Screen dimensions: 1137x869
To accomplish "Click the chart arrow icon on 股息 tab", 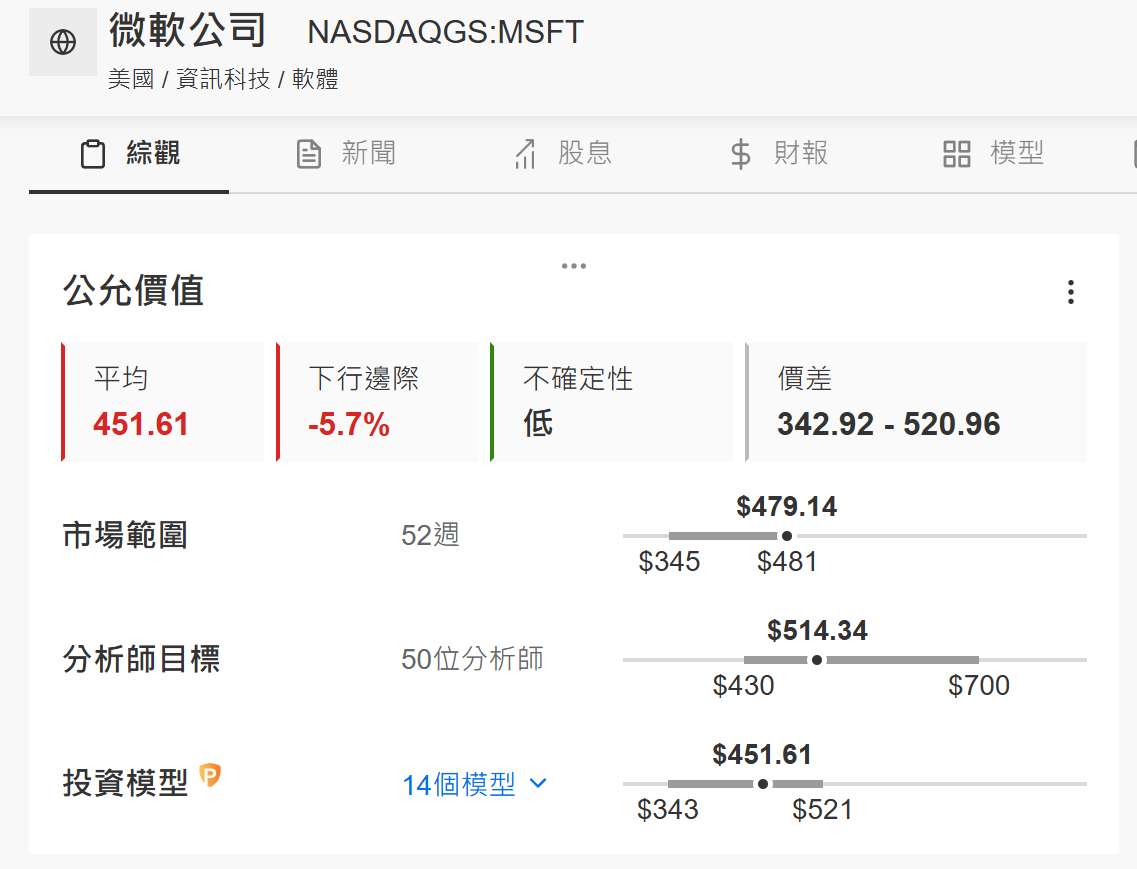I will tap(526, 154).
